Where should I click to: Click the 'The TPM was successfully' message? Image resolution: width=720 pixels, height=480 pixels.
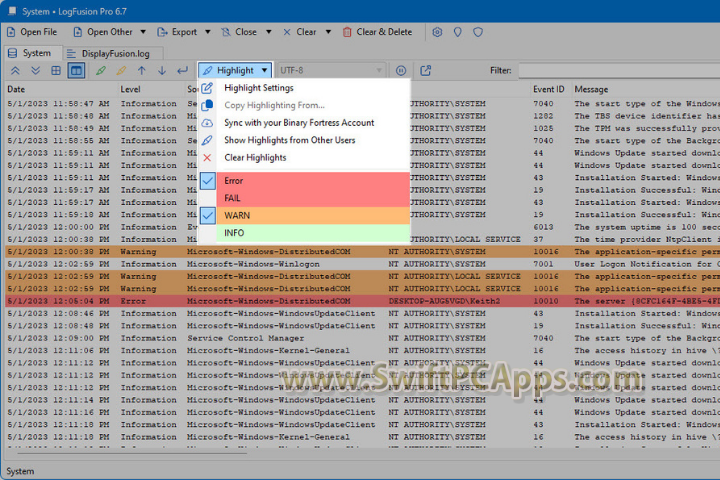point(647,128)
